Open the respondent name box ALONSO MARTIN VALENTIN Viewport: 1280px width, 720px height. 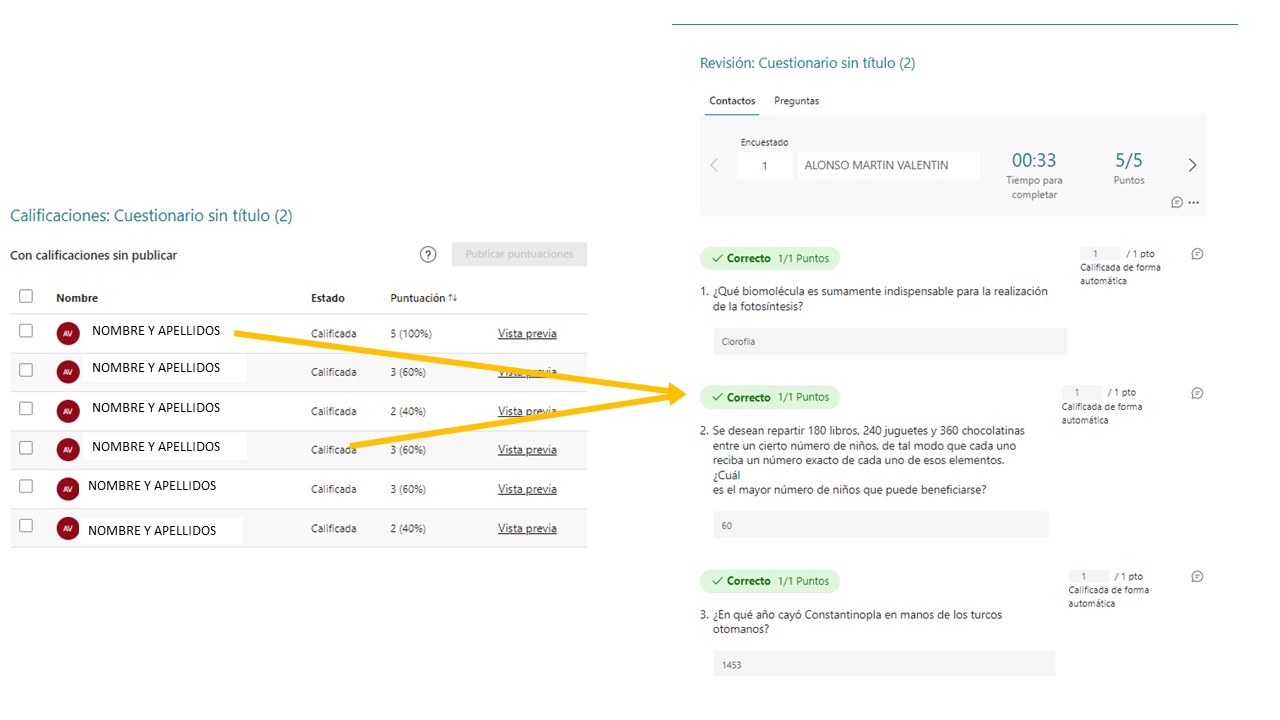(887, 166)
